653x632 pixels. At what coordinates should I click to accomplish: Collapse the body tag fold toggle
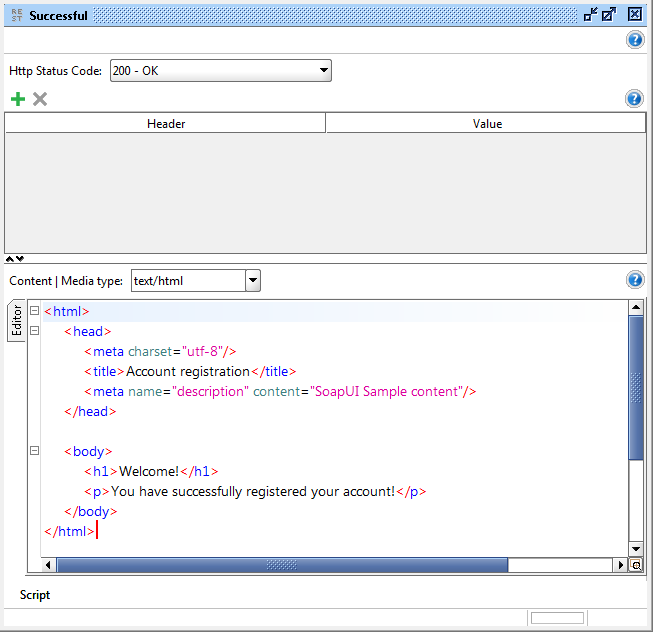point(34,451)
